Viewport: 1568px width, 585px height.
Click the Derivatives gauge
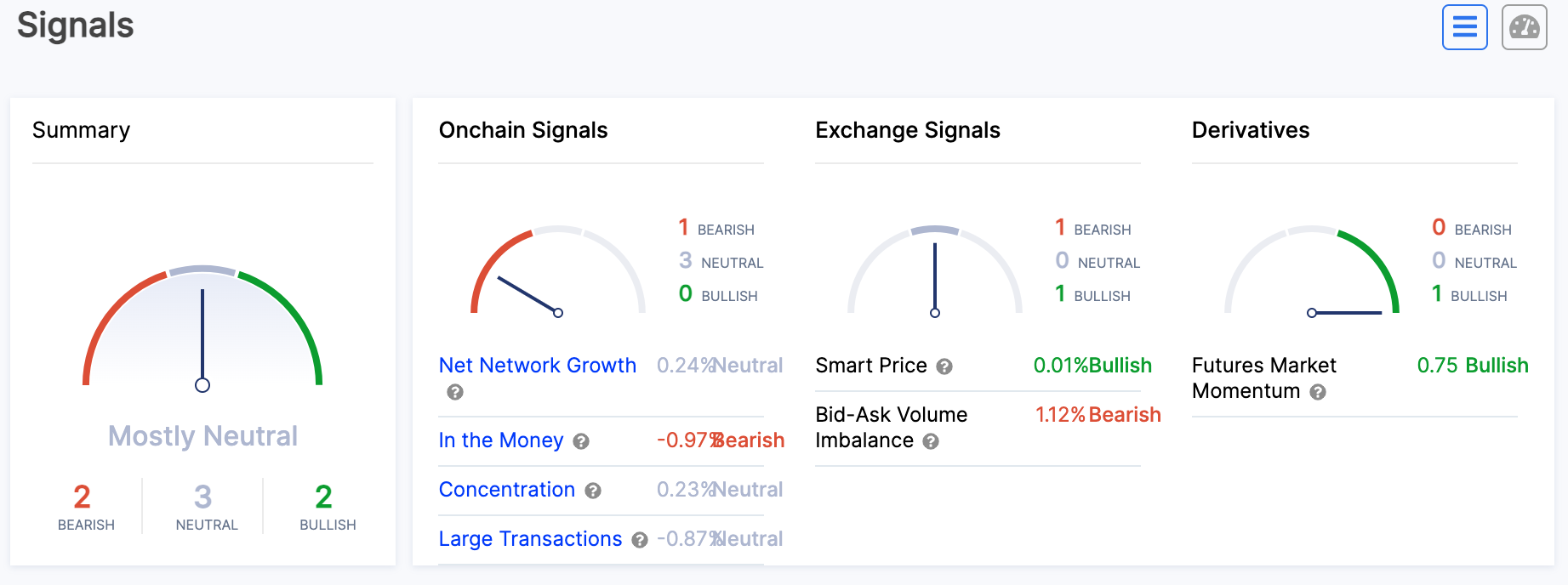point(1312,272)
